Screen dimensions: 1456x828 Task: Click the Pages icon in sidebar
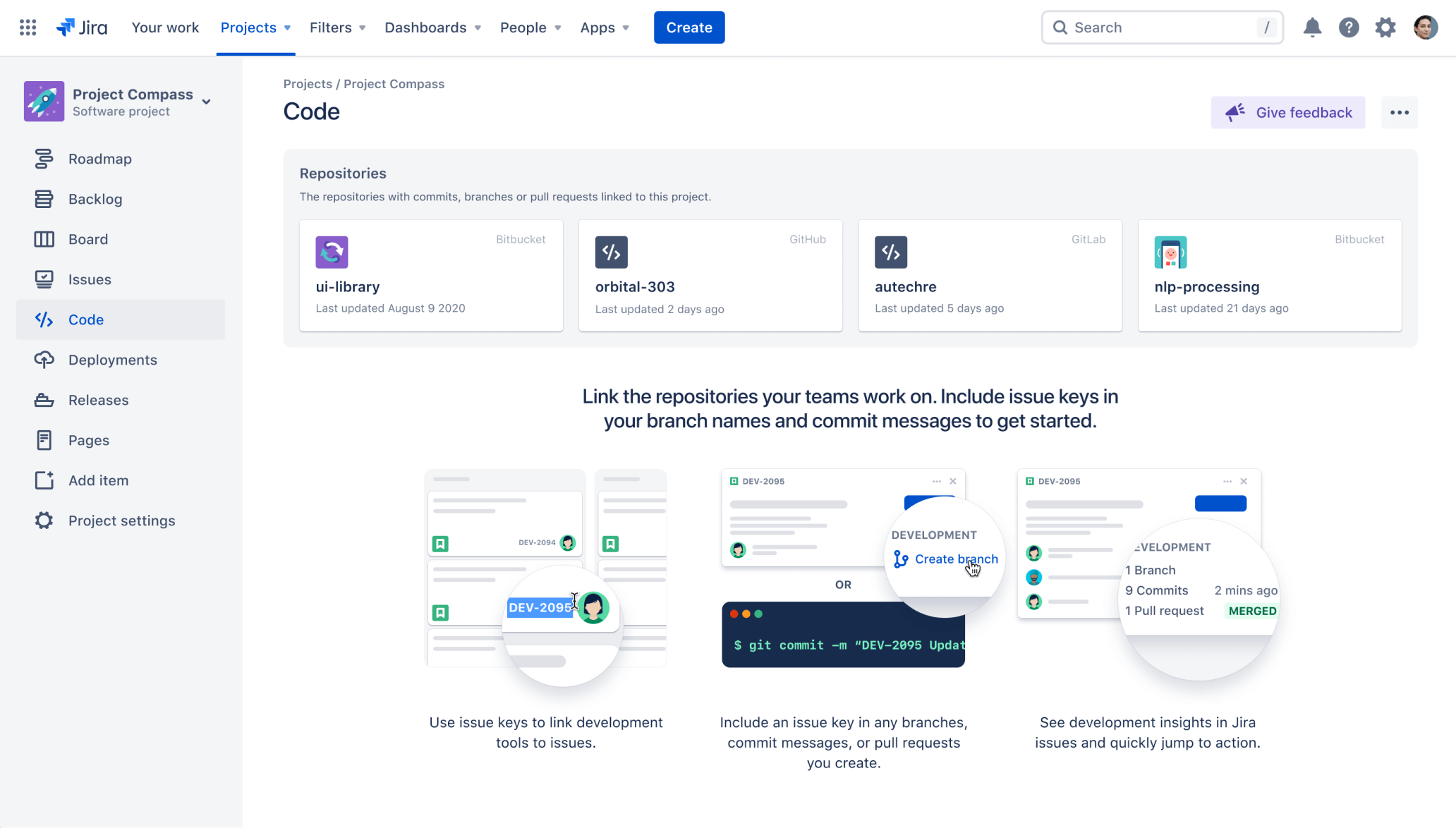click(42, 440)
